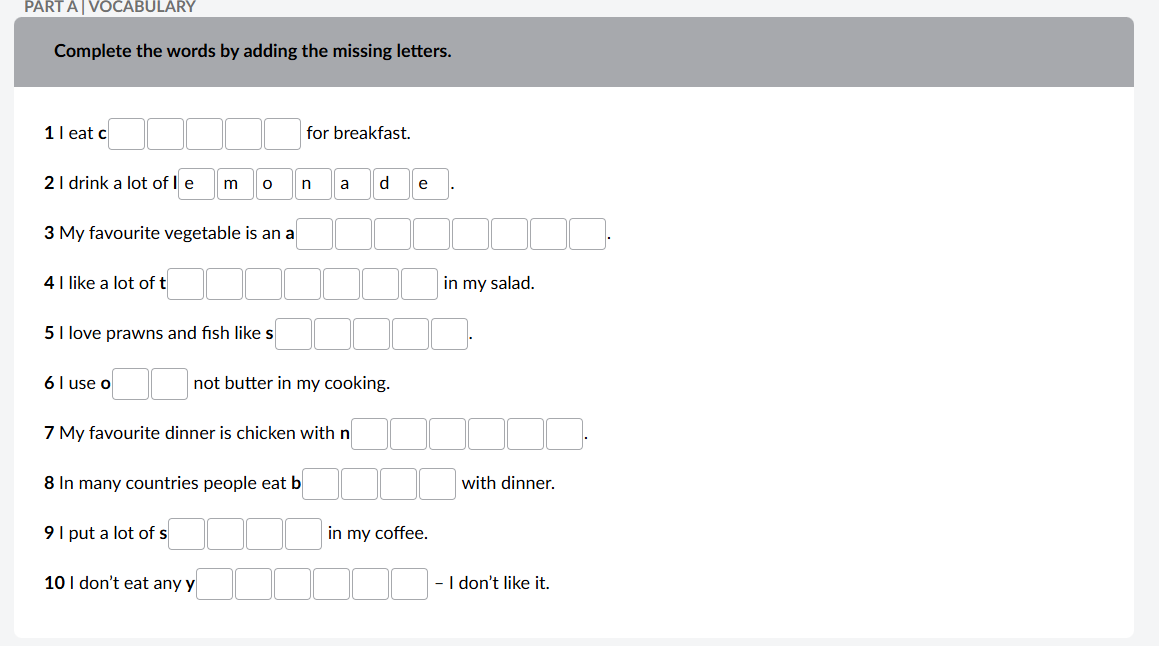Click first letter box after 'c' in sentence 1
Viewport: 1159px width, 646px height.
point(127,133)
